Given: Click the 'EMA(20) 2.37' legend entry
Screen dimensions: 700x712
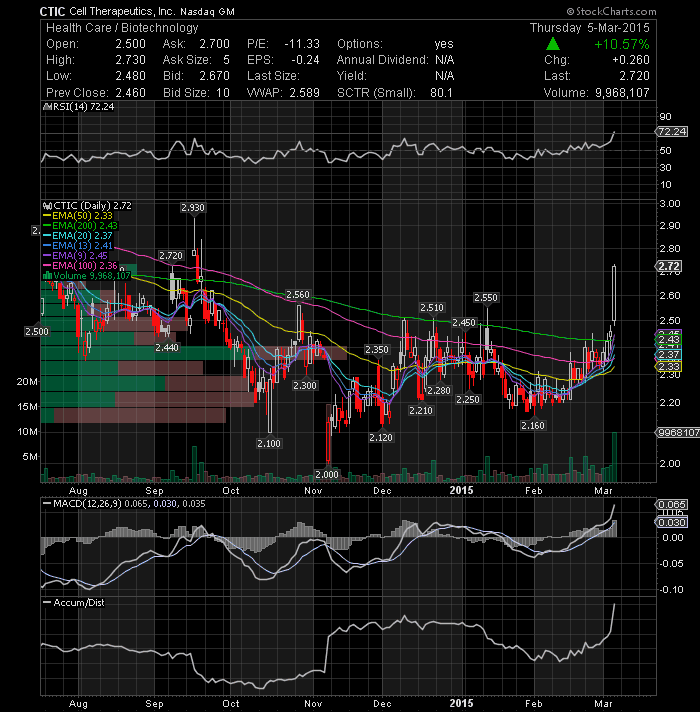Looking at the screenshot, I should (x=82, y=236).
